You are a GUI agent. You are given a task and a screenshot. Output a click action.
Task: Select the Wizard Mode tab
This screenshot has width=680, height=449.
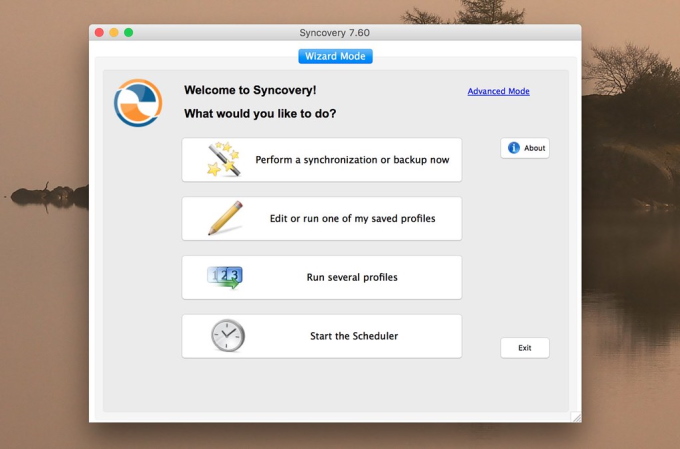[335, 56]
